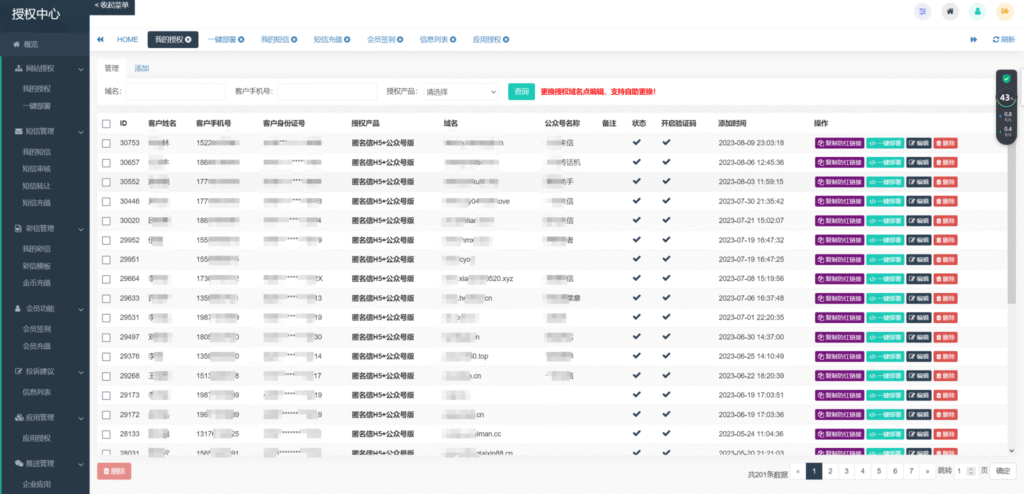Open the settings sliders icon in header
The height and width of the screenshot is (494, 1024).
[923, 11]
